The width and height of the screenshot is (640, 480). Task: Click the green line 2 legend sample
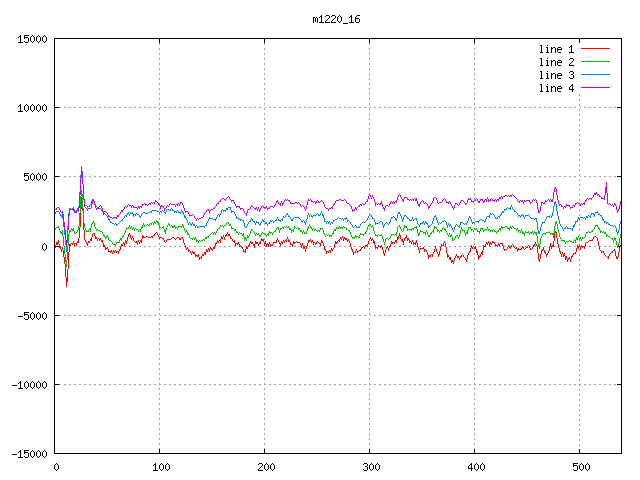pyautogui.click(x=596, y=62)
